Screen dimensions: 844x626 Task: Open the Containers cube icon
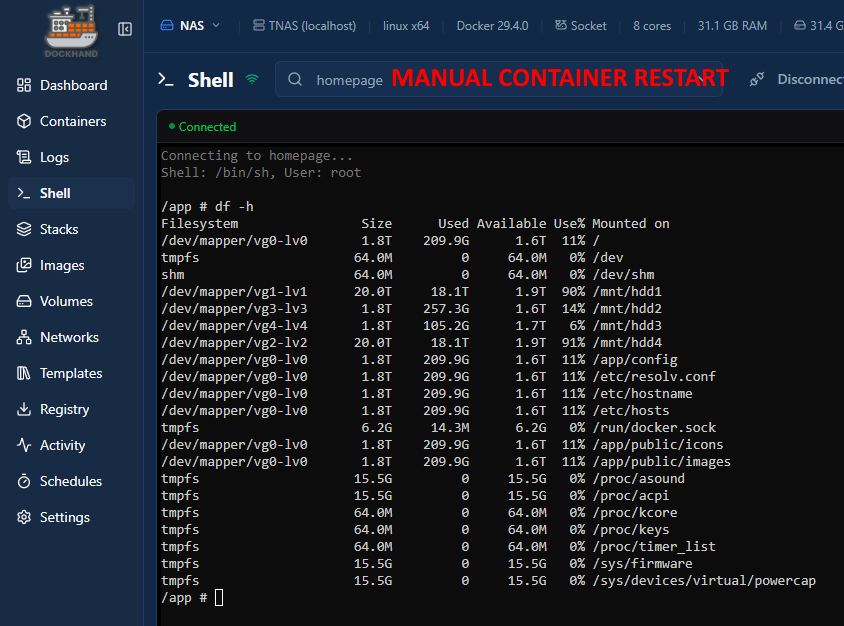[x=24, y=121]
